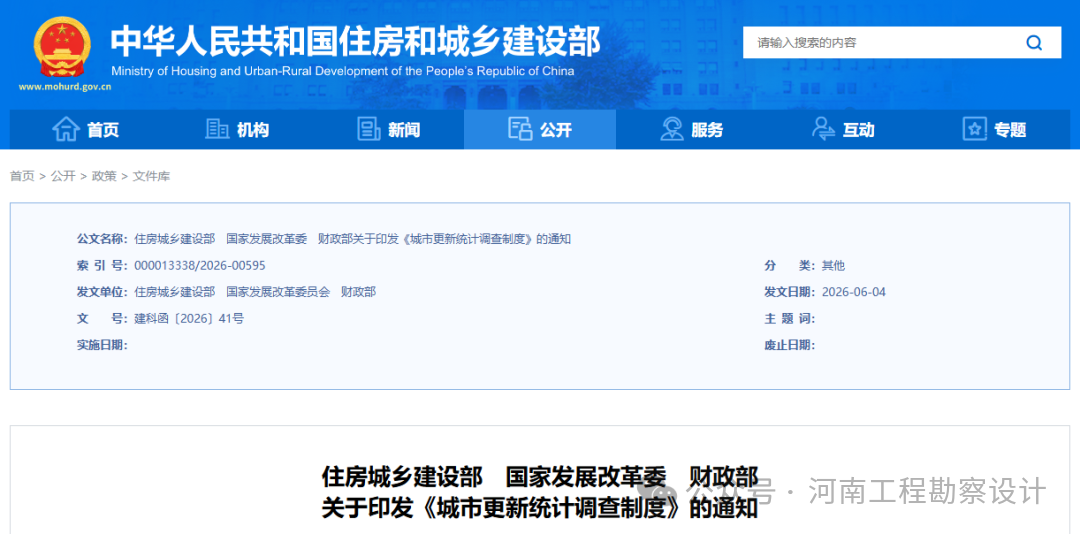Click the building icon beside 机构
Viewport: 1080px width, 534px height.
tap(218, 129)
